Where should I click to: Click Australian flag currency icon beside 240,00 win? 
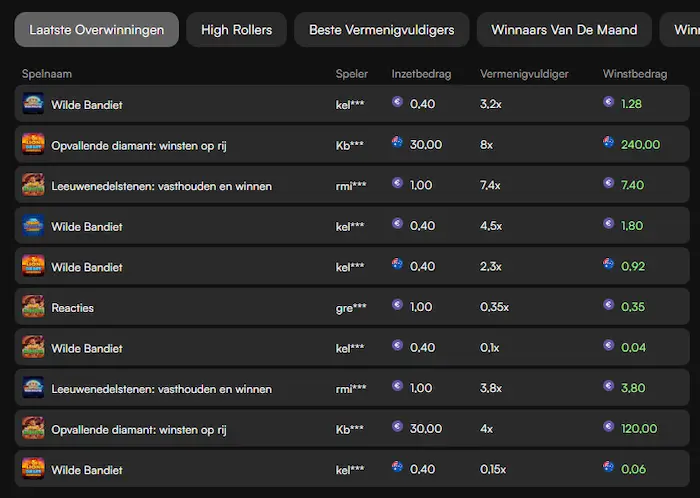[608, 142]
